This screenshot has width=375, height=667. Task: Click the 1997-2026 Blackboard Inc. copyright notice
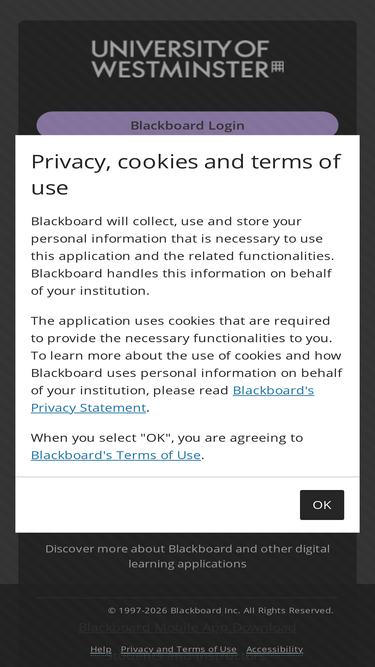click(x=220, y=610)
